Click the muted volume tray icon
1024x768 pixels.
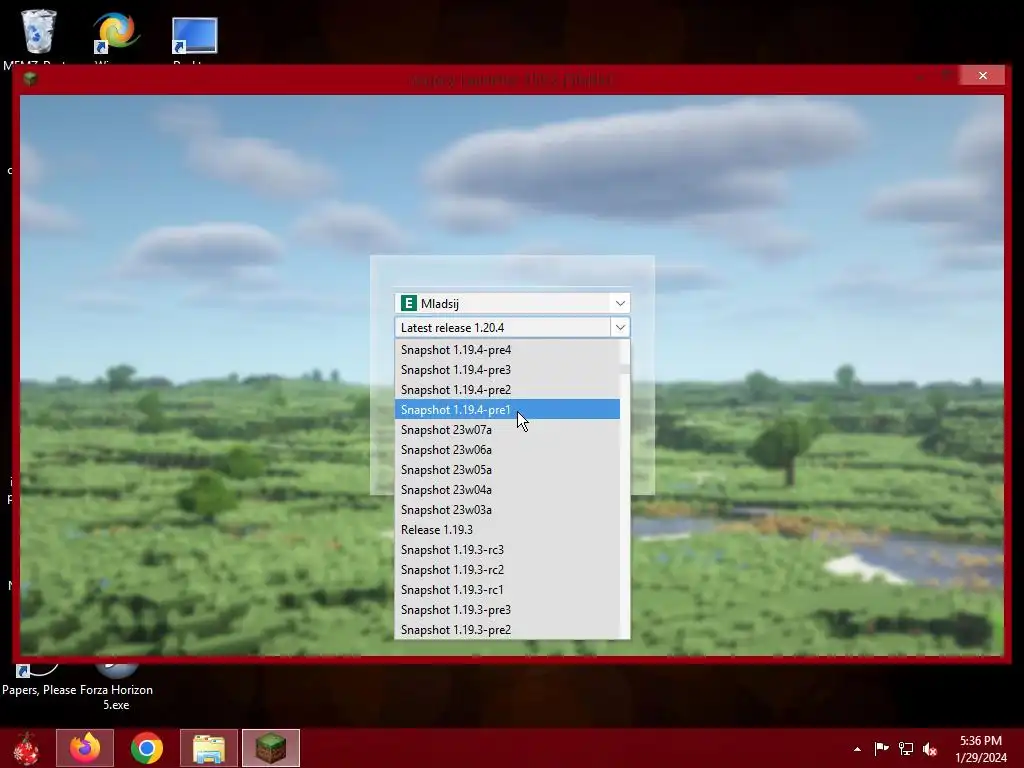coord(930,748)
